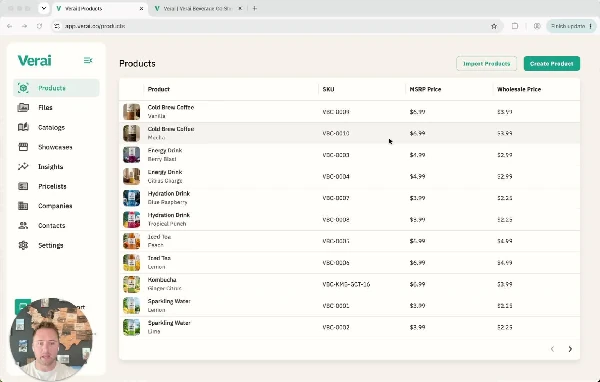Open Pricelists in the sidebar
Image resolution: width=600 pixels, height=382 pixels.
56,186
